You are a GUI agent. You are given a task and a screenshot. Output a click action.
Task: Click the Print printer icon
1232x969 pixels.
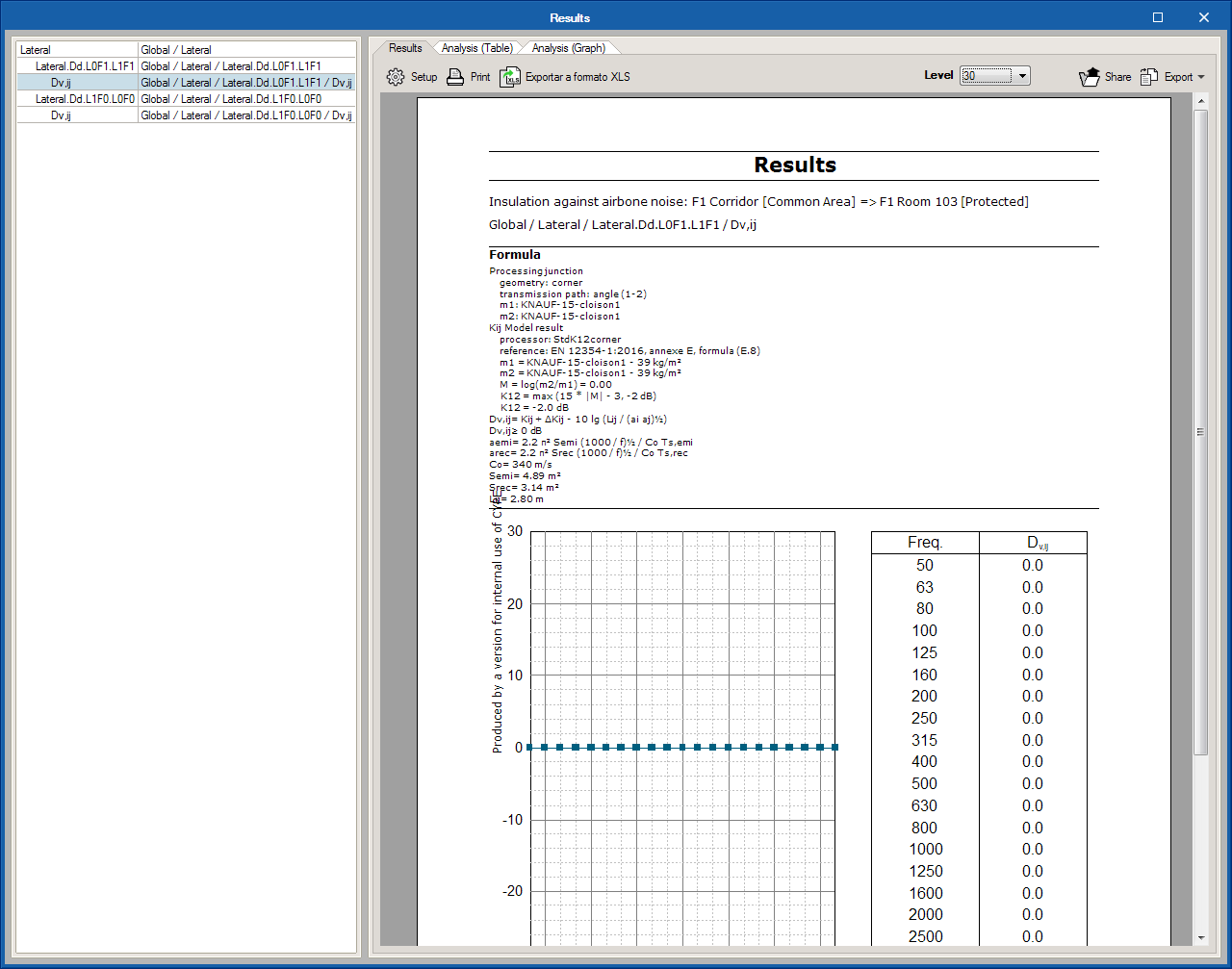455,77
